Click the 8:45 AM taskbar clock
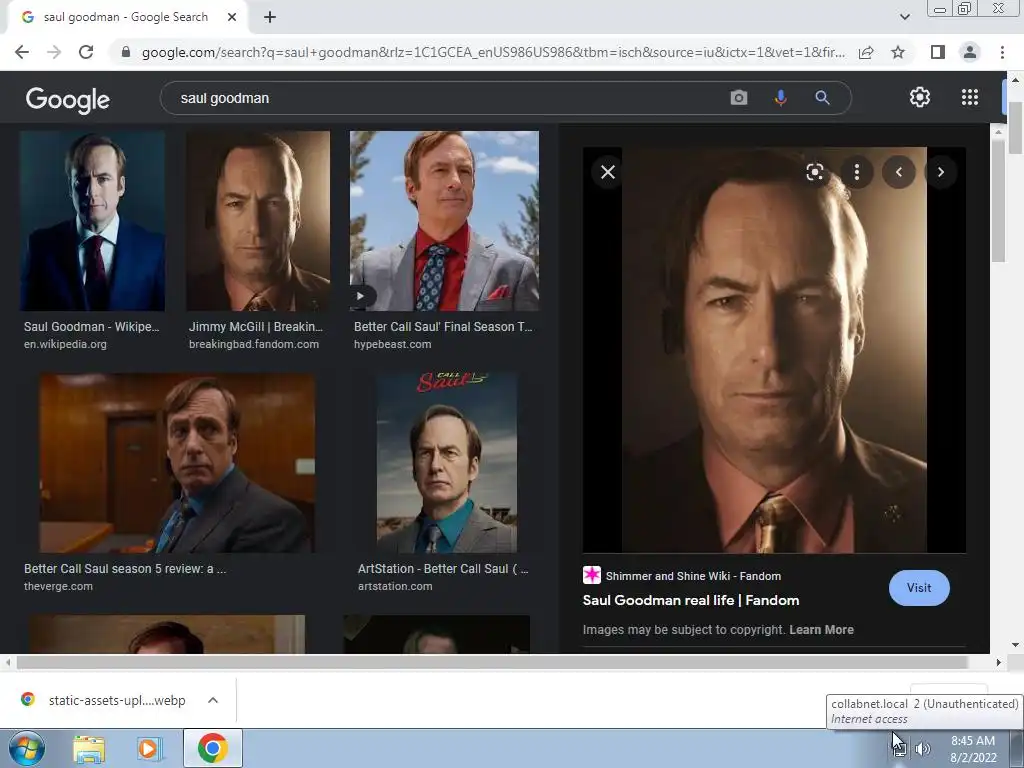The width and height of the screenshot is (1024, 768). click(x=972, y=741)
